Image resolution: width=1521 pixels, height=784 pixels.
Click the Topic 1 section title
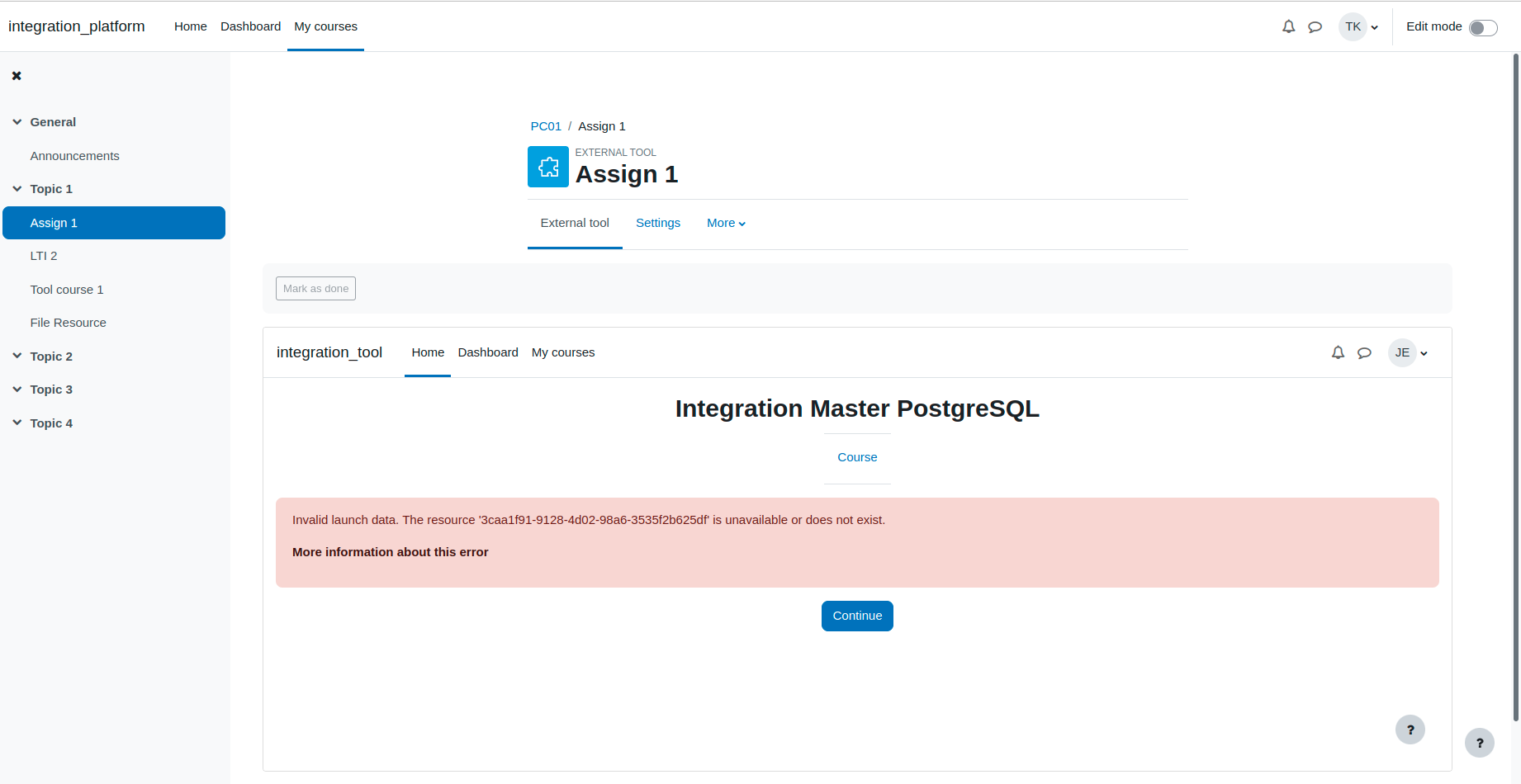click(x=51, y=189)
